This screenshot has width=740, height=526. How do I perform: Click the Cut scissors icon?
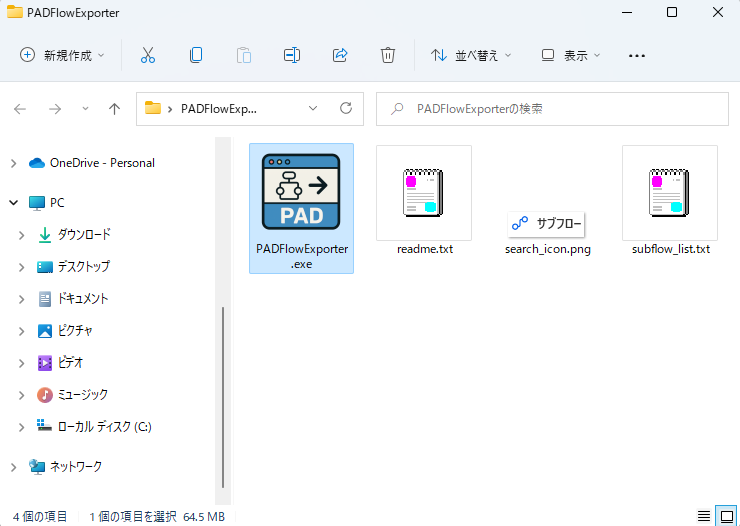(148, 55)
